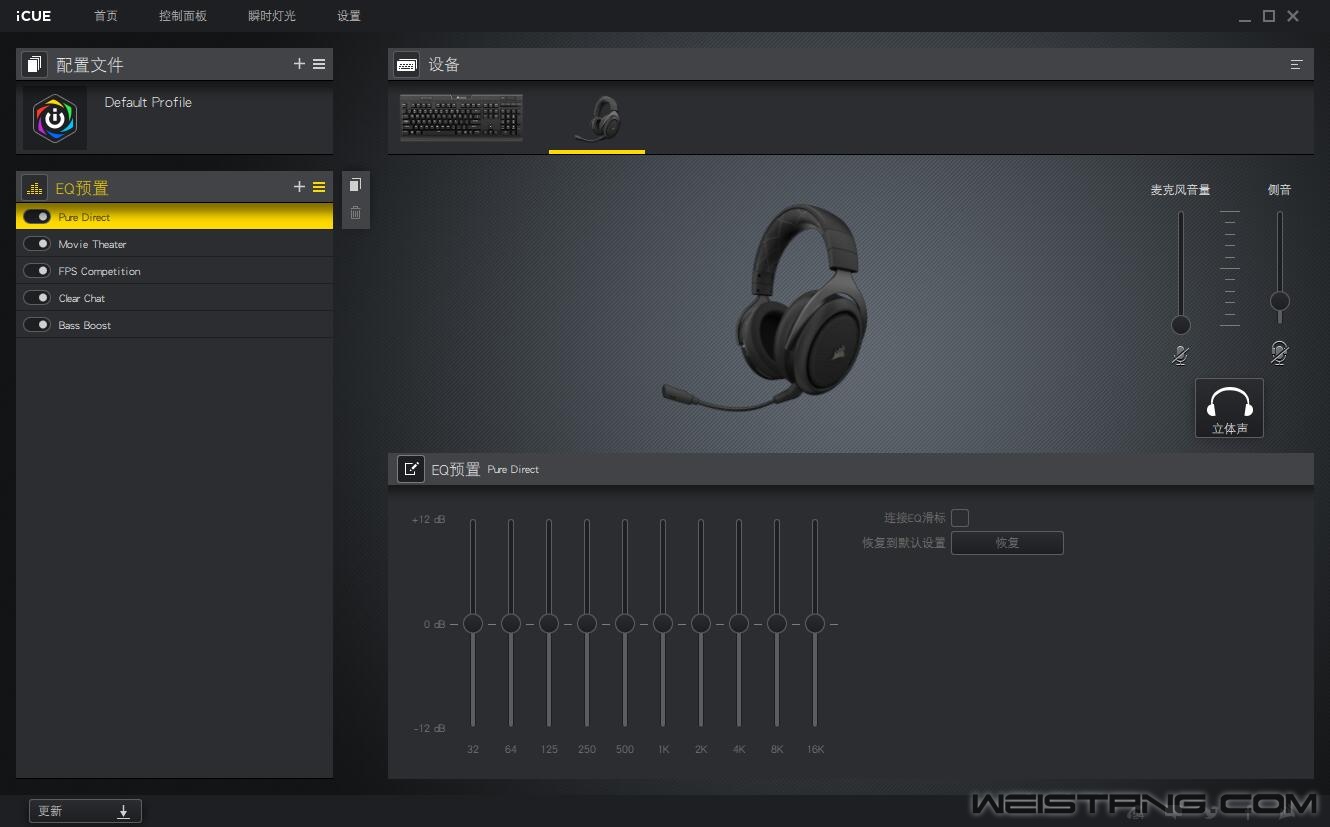Click the 250 Hz EQ slider knob

587,624
